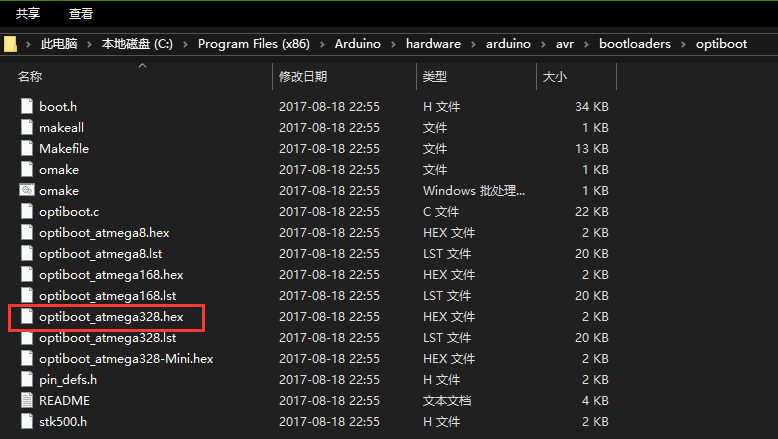Click the 22 KB size cell
This screenshot has width=778, height=439.
[591, 211]
